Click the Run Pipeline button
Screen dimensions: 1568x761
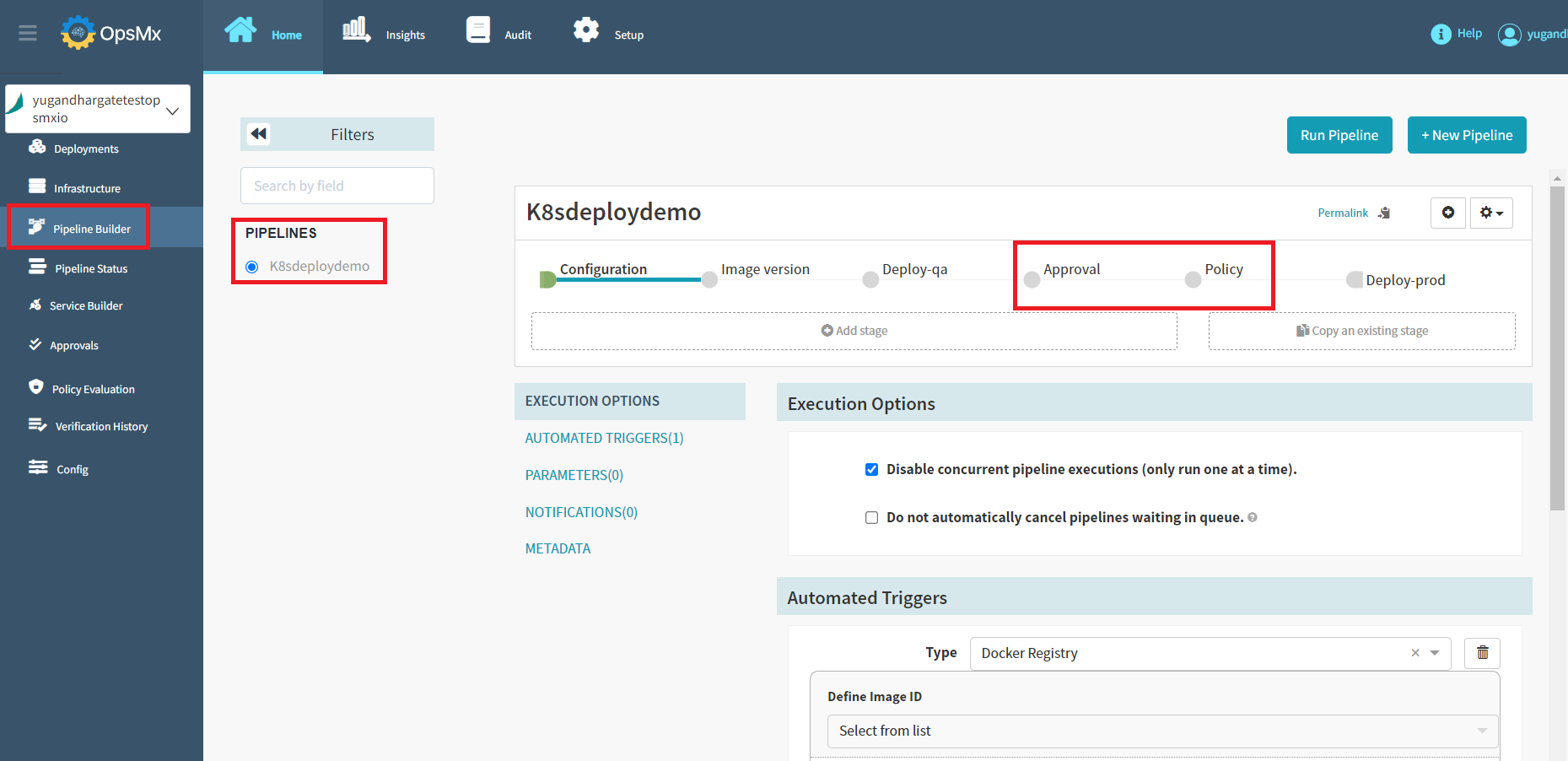[1339, 134]
